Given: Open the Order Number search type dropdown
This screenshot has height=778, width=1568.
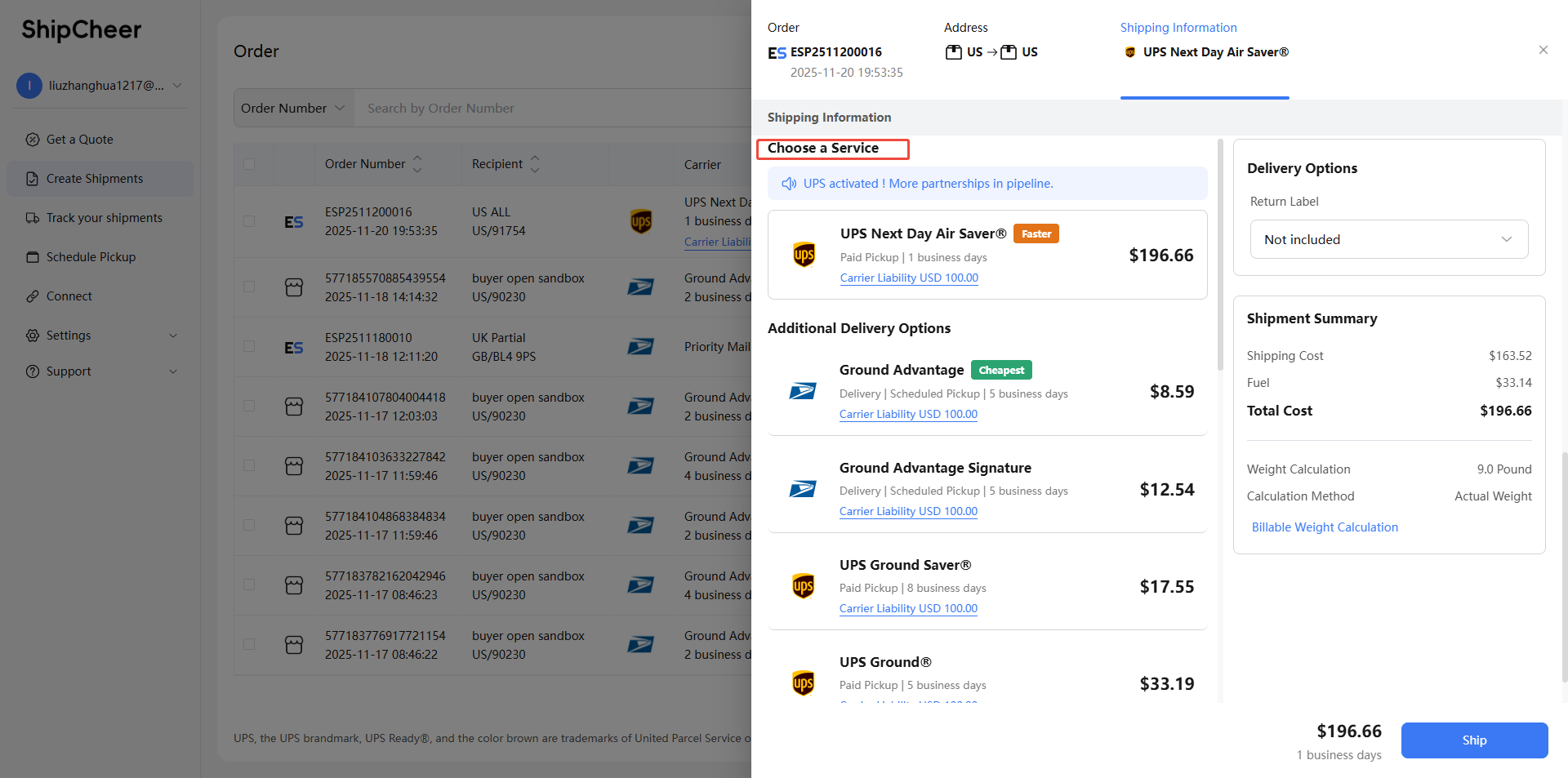Looking at the screenshot, I should (x=293, y=108).
